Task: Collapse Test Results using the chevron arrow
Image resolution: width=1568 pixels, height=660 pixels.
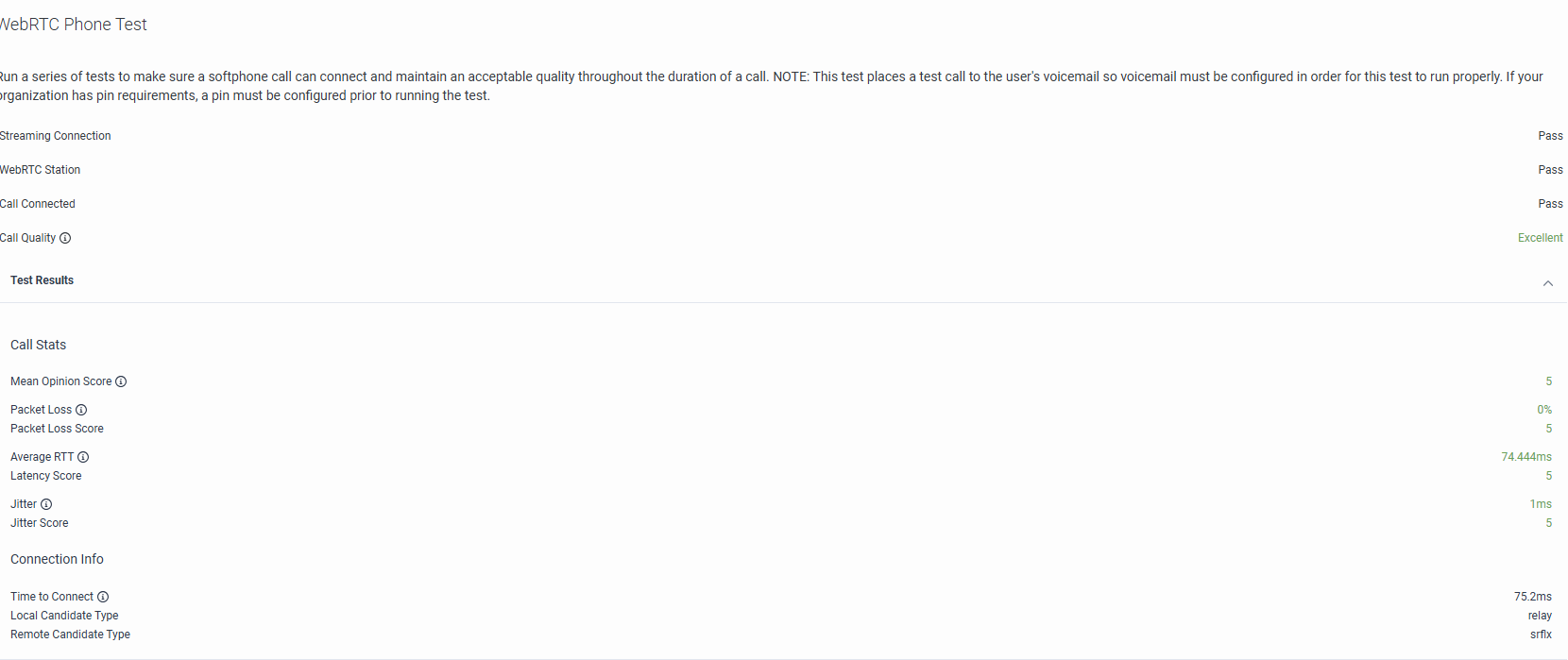Action: 1547,283
